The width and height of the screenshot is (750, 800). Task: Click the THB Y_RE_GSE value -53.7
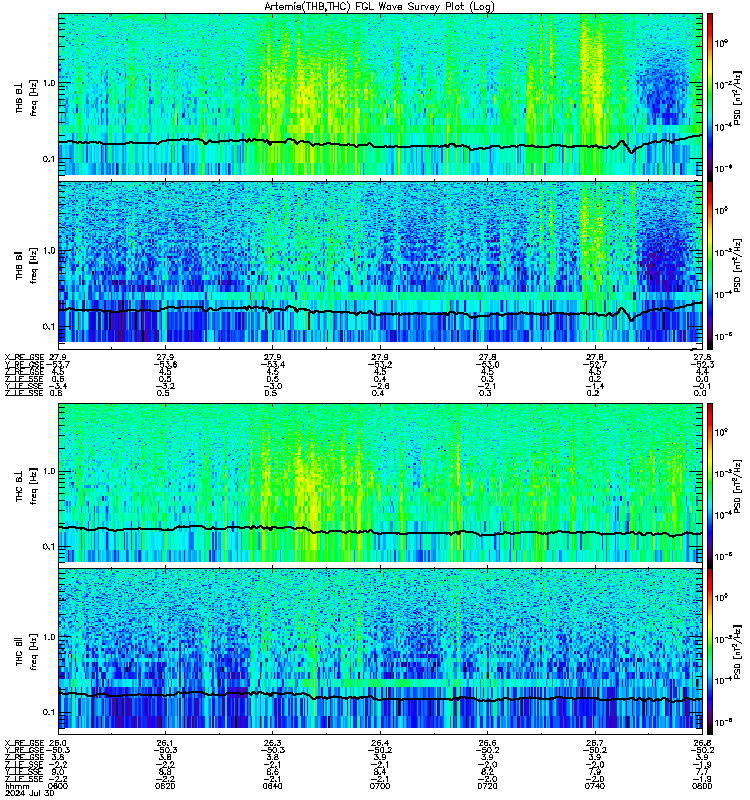(x=58, y=364)
